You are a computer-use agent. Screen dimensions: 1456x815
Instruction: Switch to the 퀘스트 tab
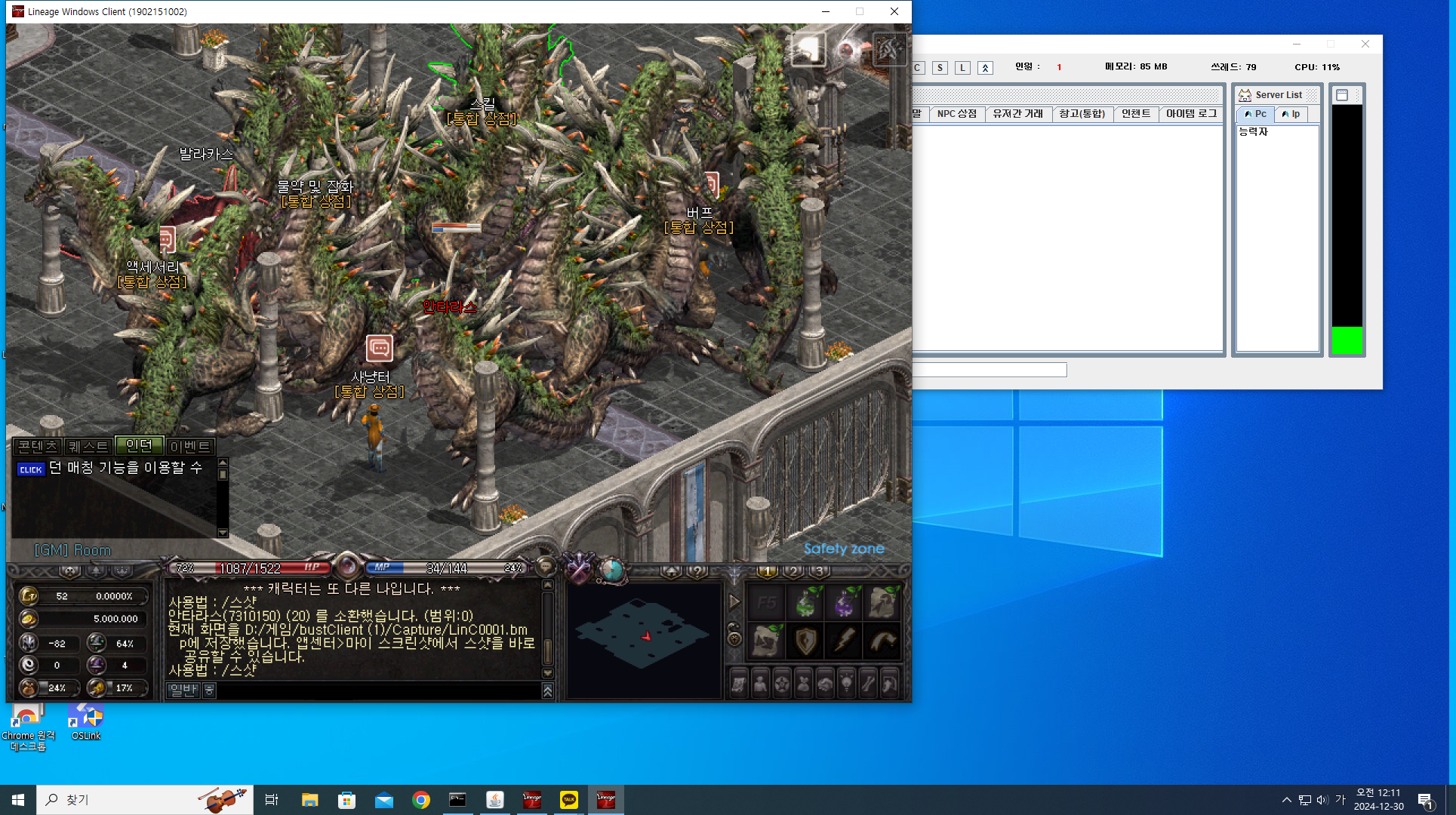[x=88, y=446]
